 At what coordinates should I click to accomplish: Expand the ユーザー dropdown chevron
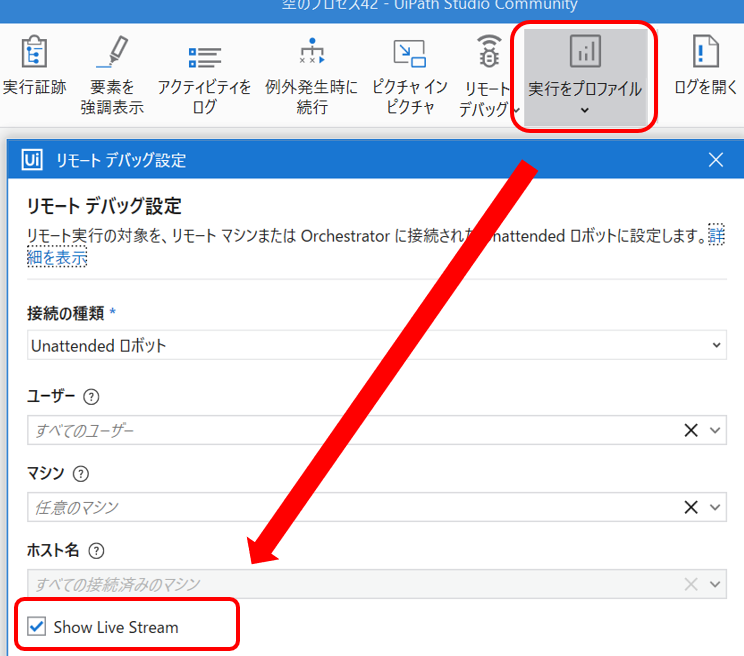pos(715,430)
